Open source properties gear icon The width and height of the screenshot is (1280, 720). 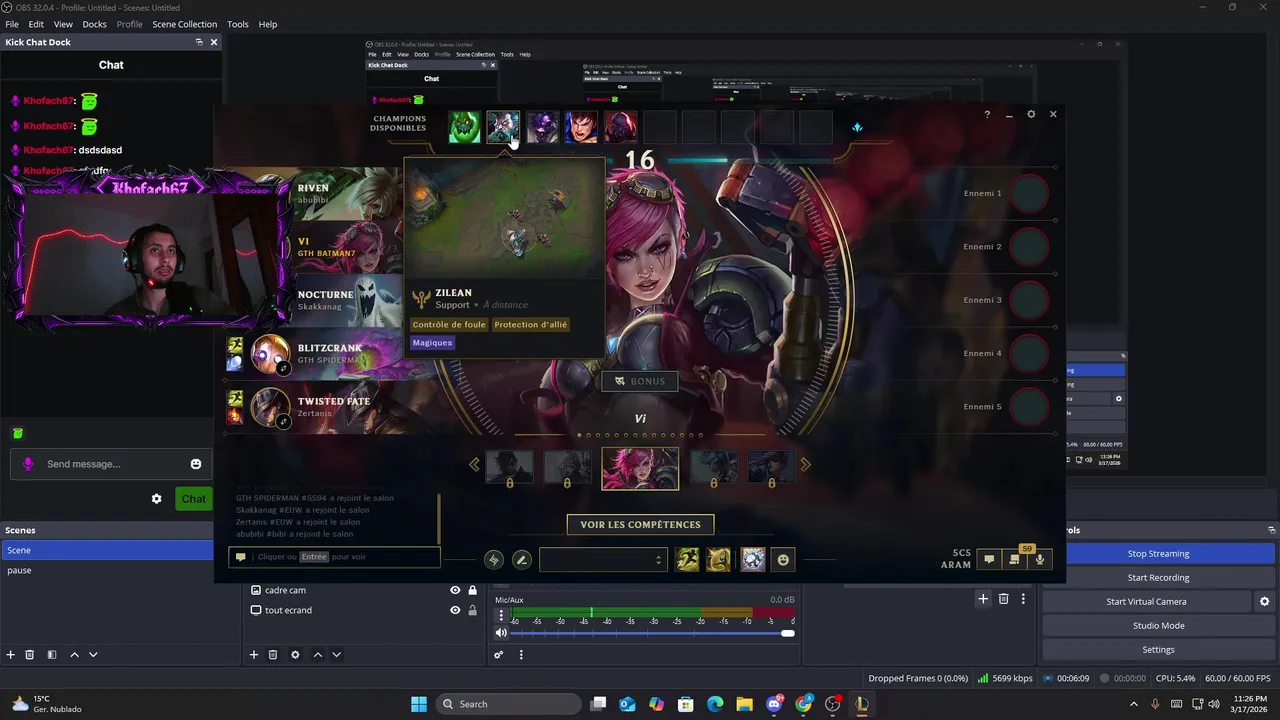click(x=295, y=654)
